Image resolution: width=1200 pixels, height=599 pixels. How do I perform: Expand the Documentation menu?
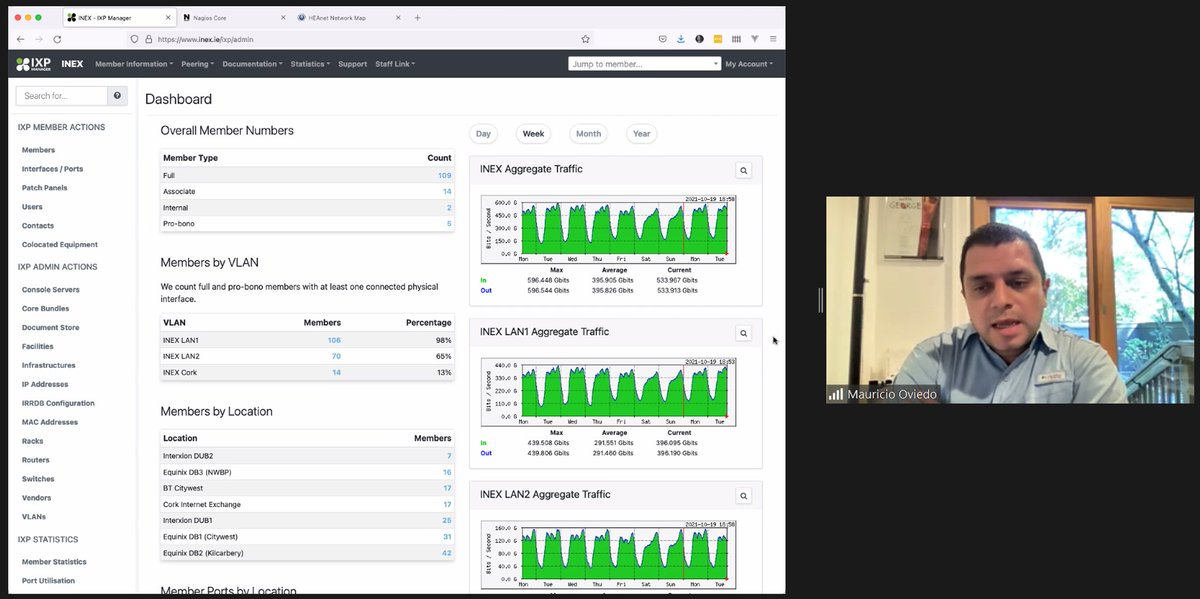click(252, 64)
